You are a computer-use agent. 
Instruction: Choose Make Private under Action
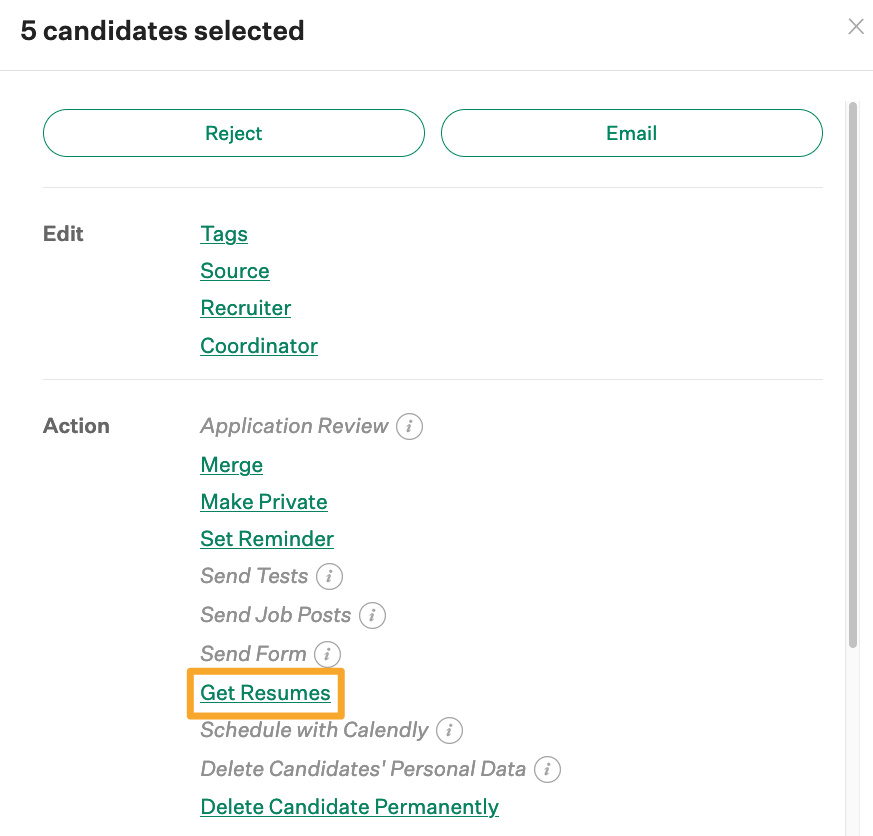tap(263, 502)
